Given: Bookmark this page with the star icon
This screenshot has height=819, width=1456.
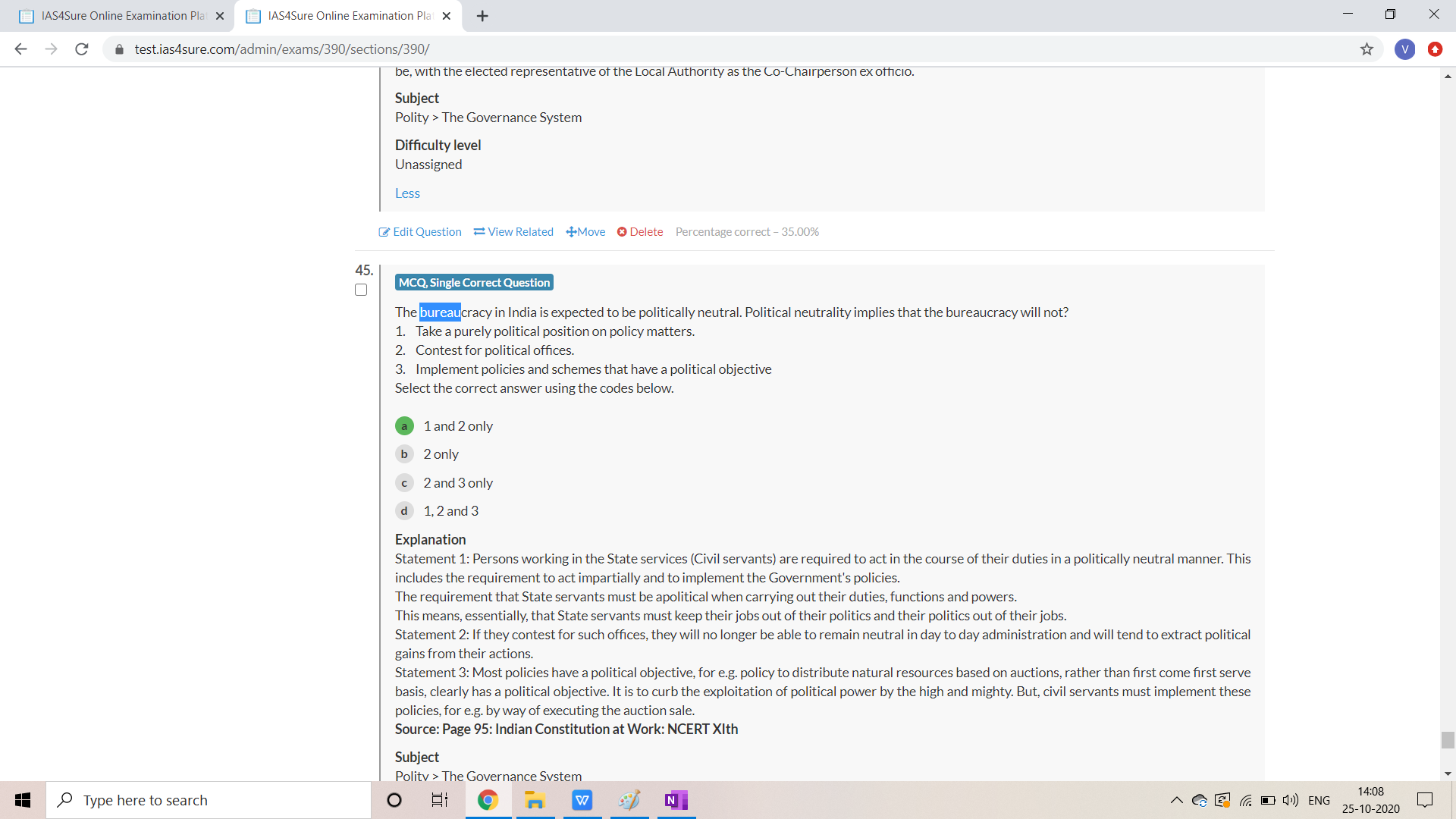Looking at the screenshot, I should [x=1367, y=49].
